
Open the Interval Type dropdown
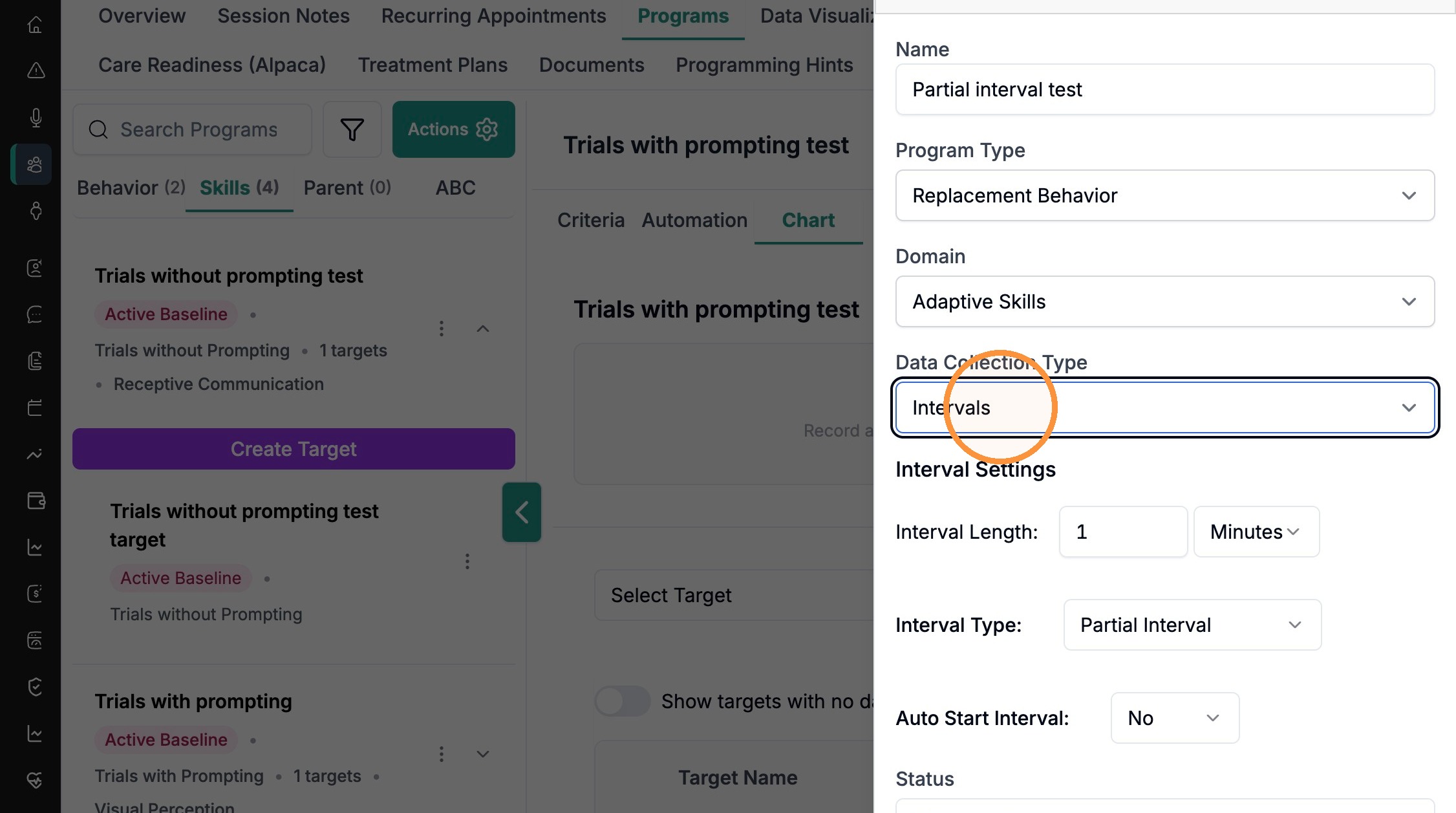(x=1192, y=625)
